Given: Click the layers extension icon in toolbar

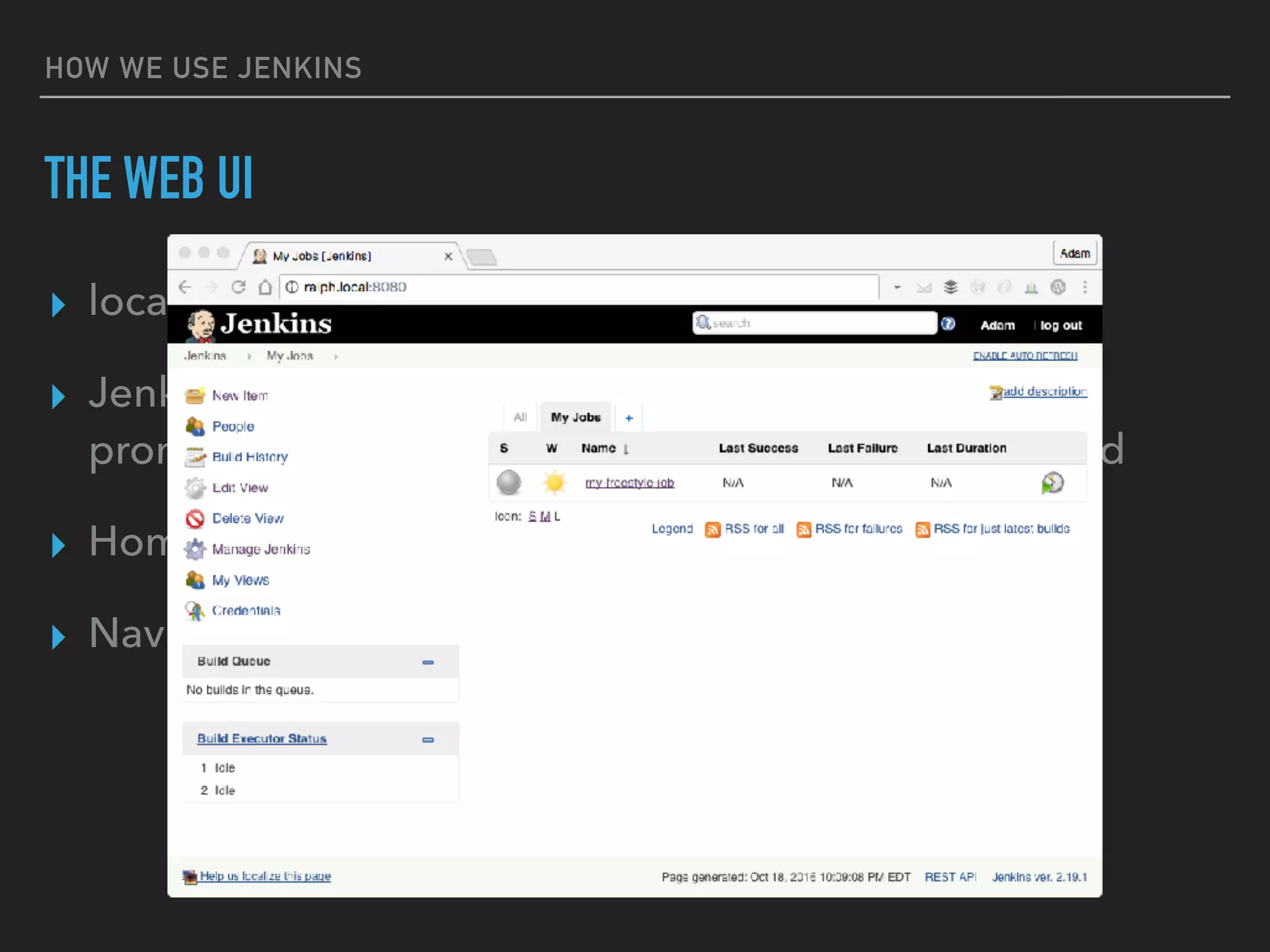Looking at the screenshot, I should (951, 287).
